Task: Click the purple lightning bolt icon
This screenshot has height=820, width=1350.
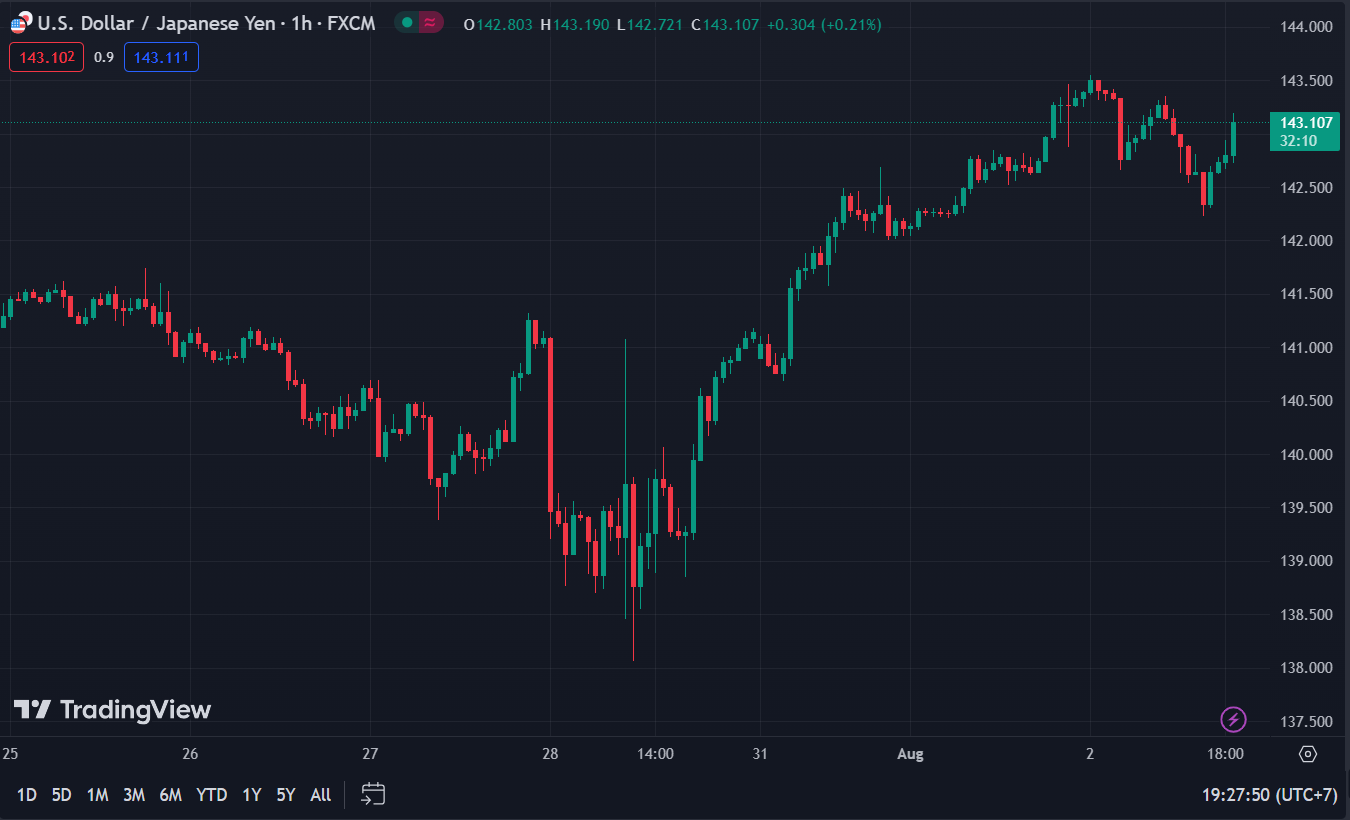Action: point(1234,719)
